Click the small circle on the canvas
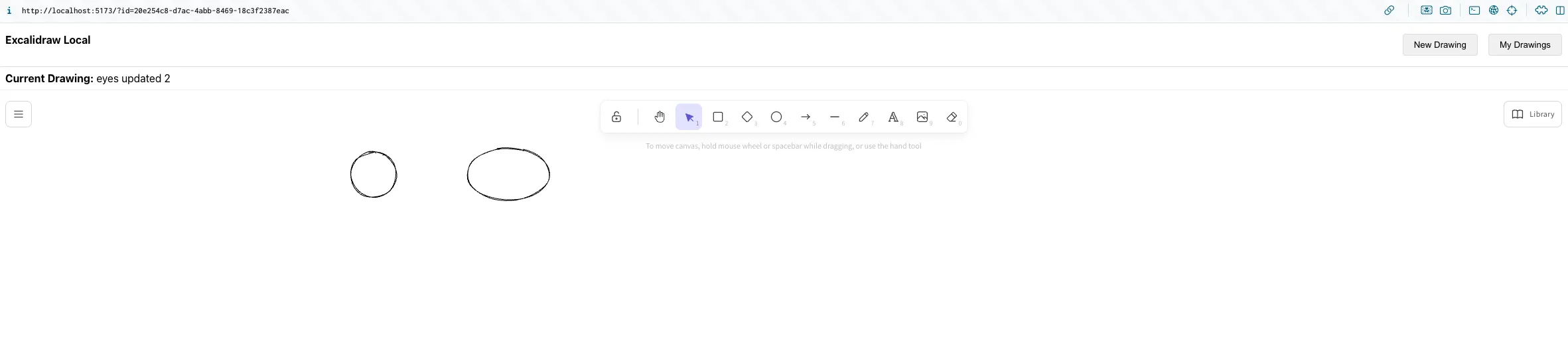 (351, 174)
